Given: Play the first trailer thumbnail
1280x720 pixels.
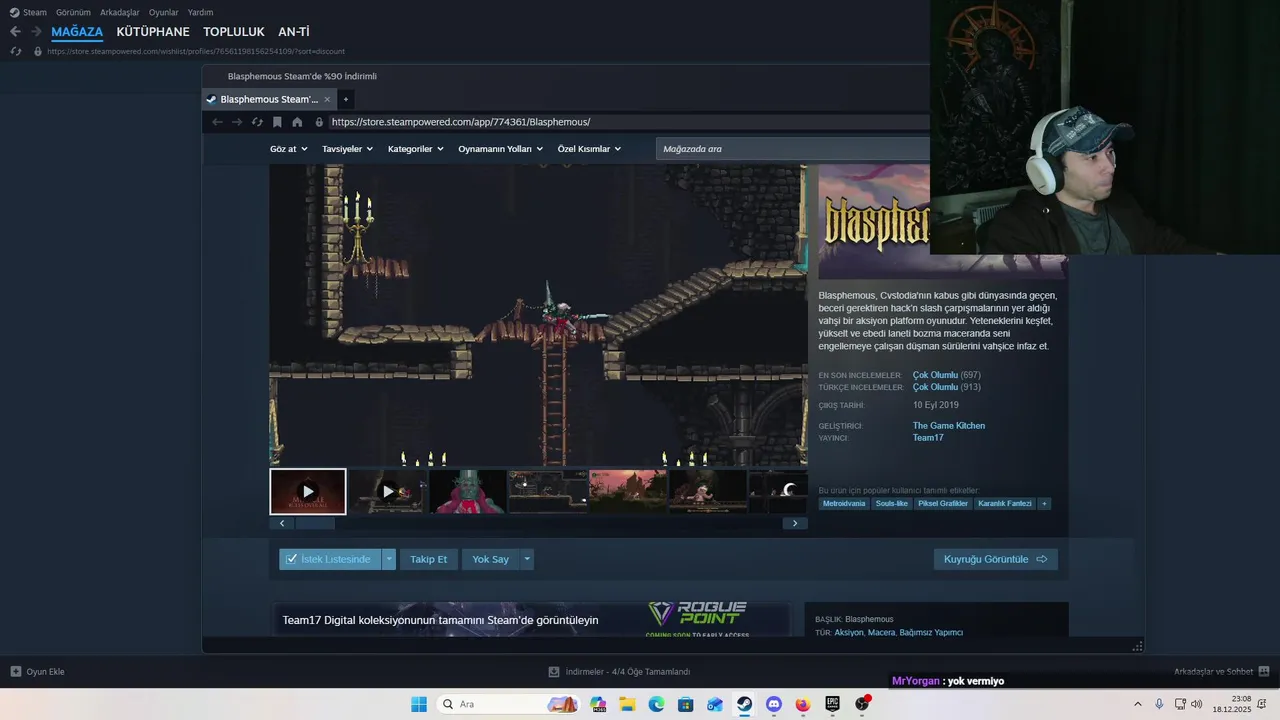Looking at the screenshot, I should tap(308, 491).
